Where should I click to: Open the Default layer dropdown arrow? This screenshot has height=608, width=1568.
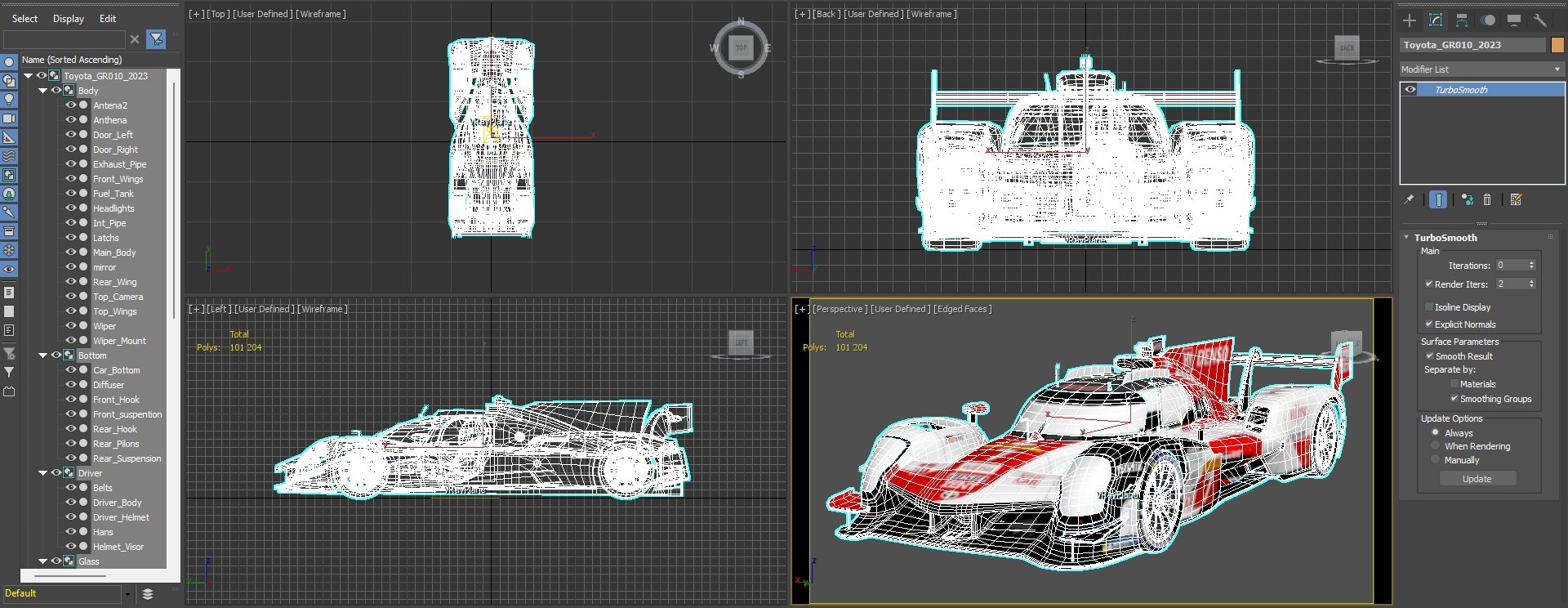click(127, 594)
